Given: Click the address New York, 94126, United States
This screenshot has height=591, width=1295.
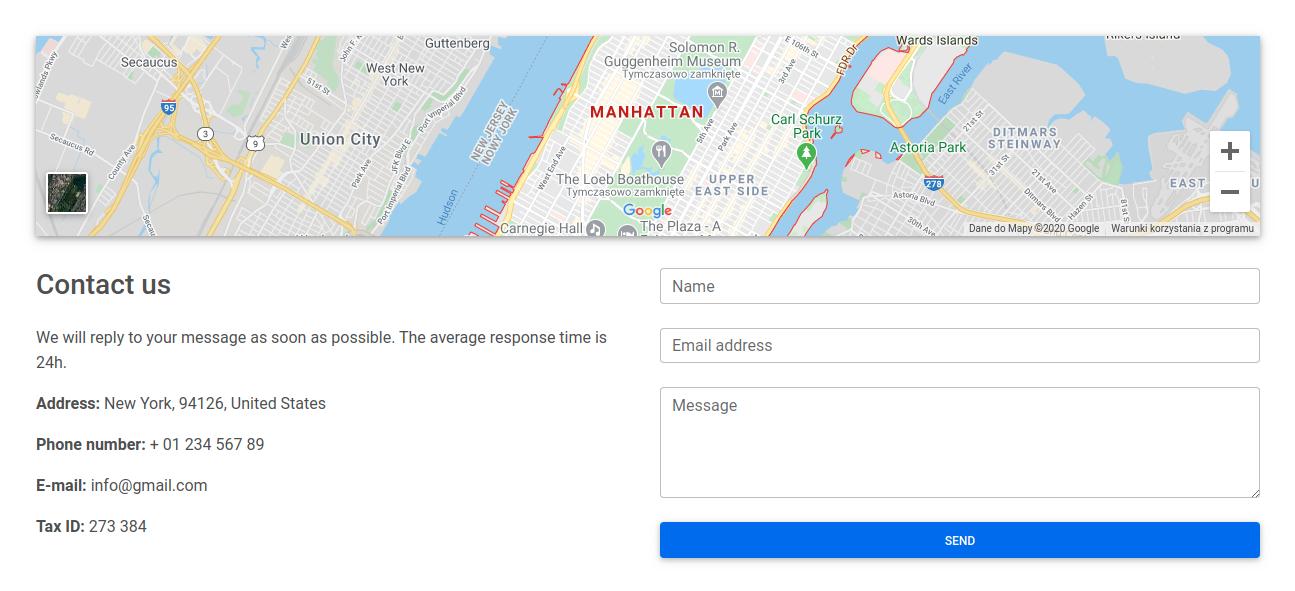Looking at the screenshot, I should (x=215, y=403).
